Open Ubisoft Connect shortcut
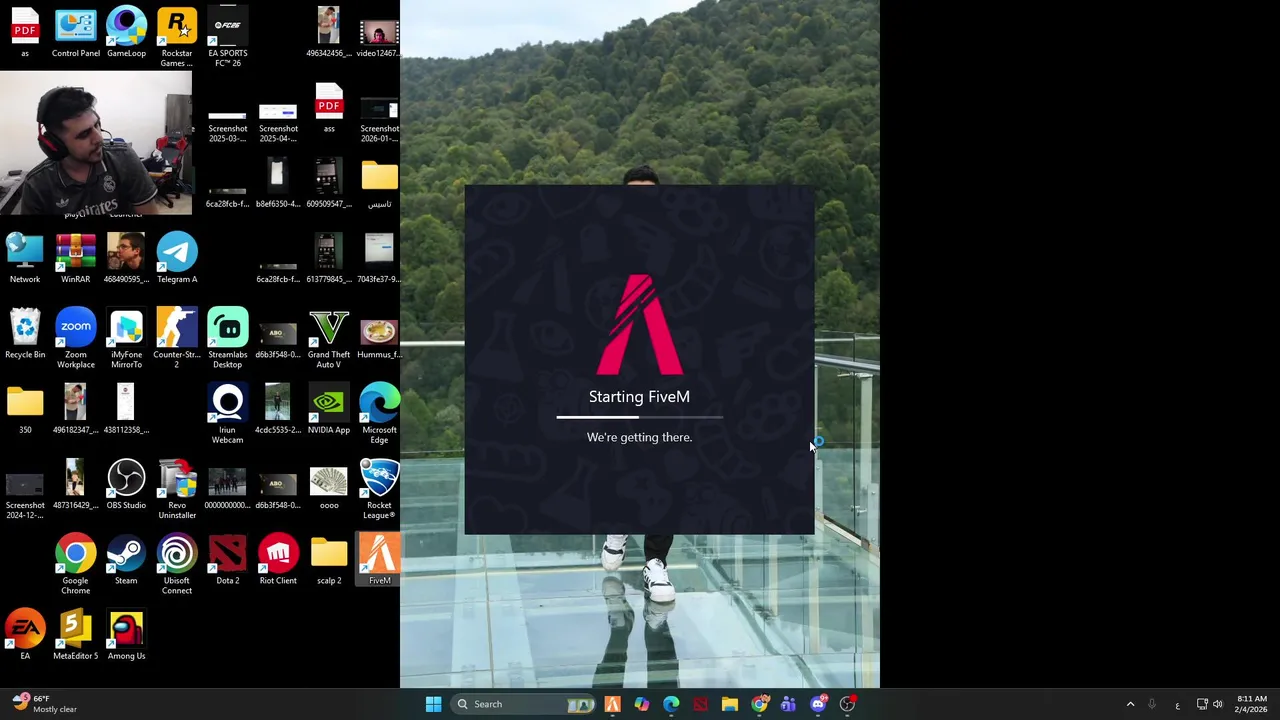This screenshot has height=720, width=1280. pos(177,564)
